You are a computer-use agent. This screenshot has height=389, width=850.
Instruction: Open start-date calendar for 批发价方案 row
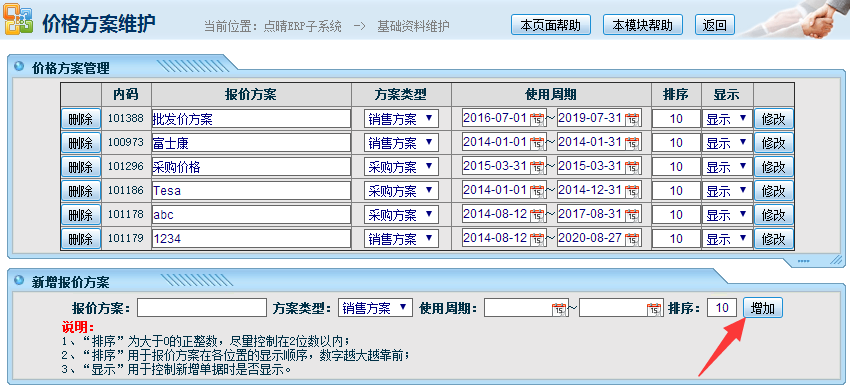537,119
